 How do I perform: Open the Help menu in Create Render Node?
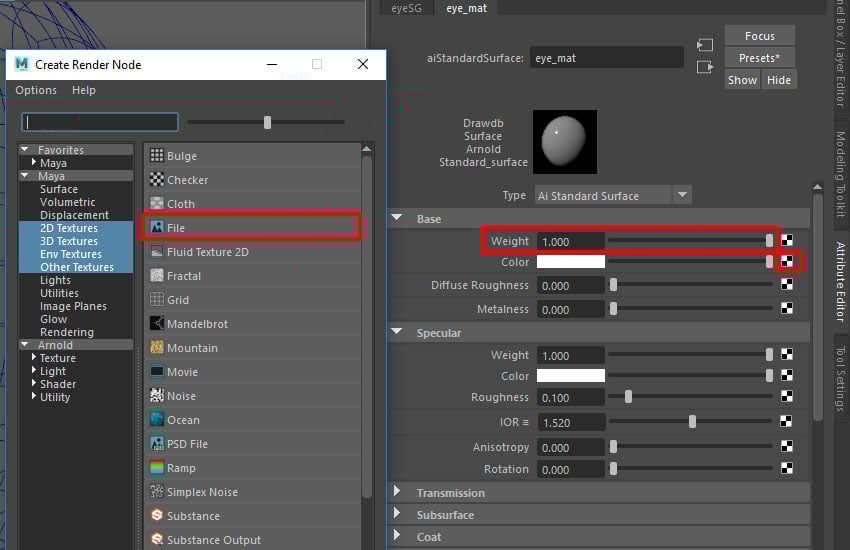(84, 90)
